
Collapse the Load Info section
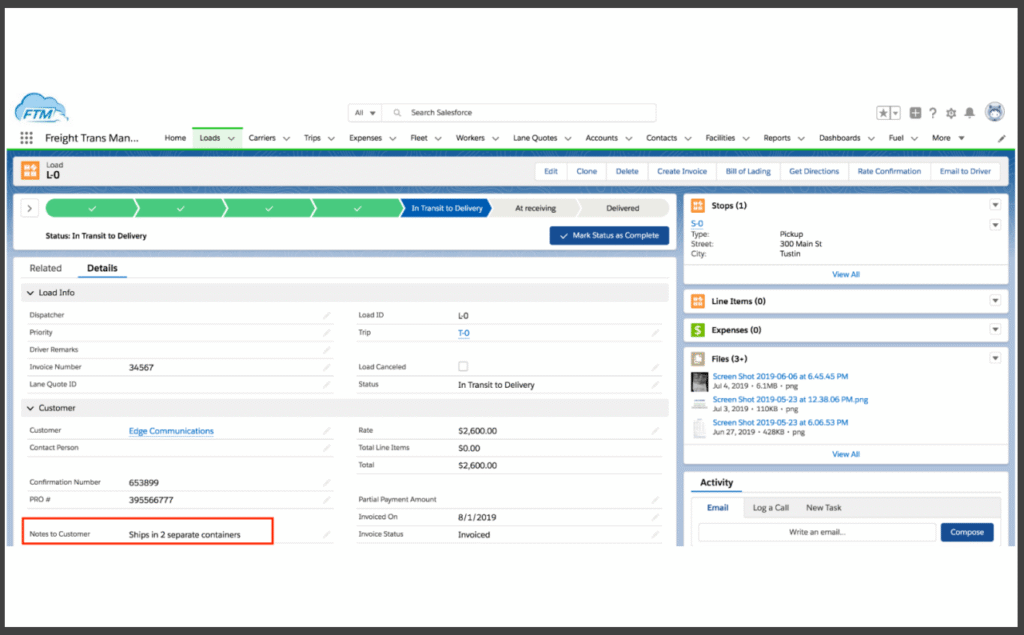(31, 293)
